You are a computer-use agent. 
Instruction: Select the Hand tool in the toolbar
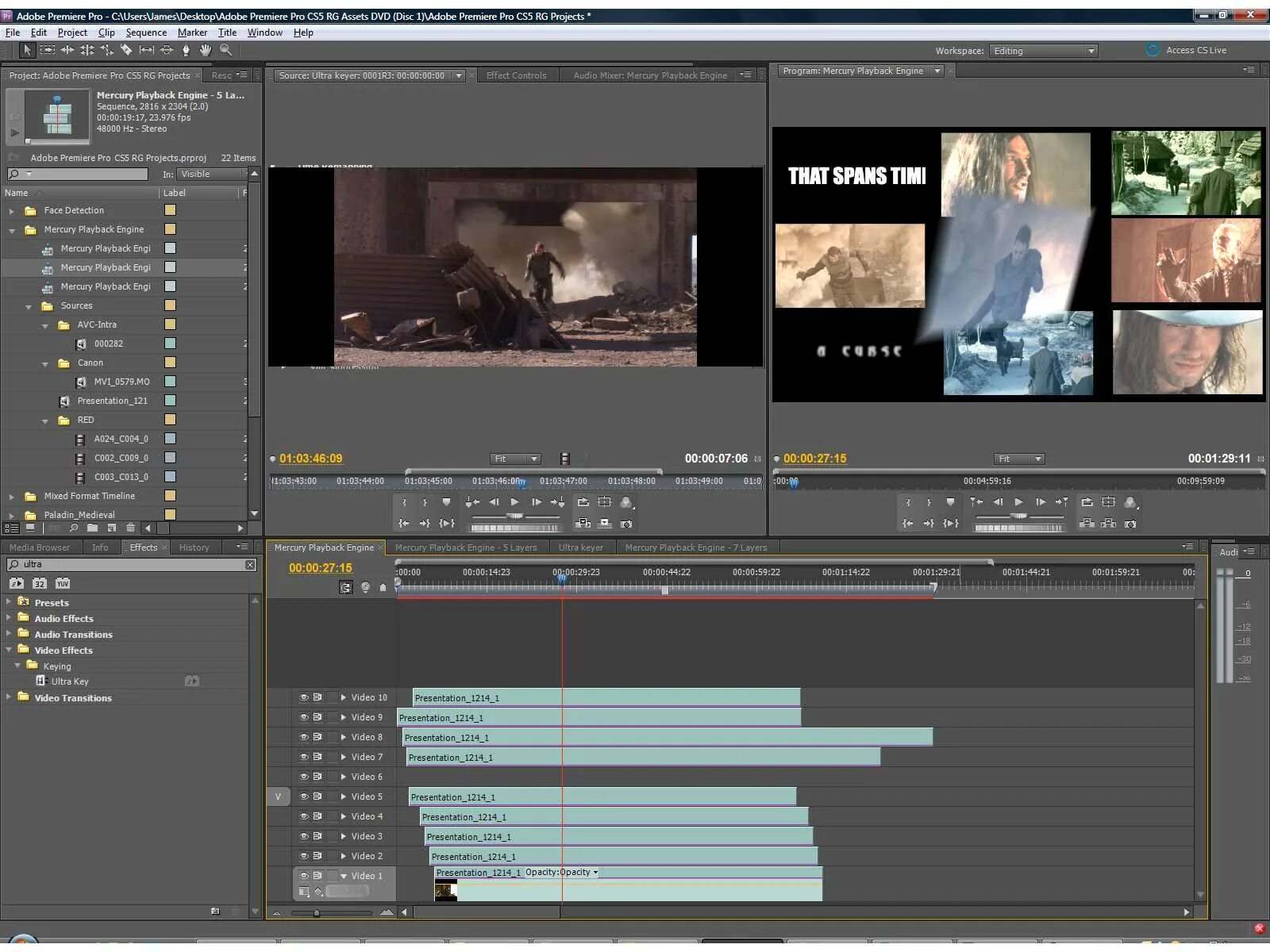coord(206,50)
